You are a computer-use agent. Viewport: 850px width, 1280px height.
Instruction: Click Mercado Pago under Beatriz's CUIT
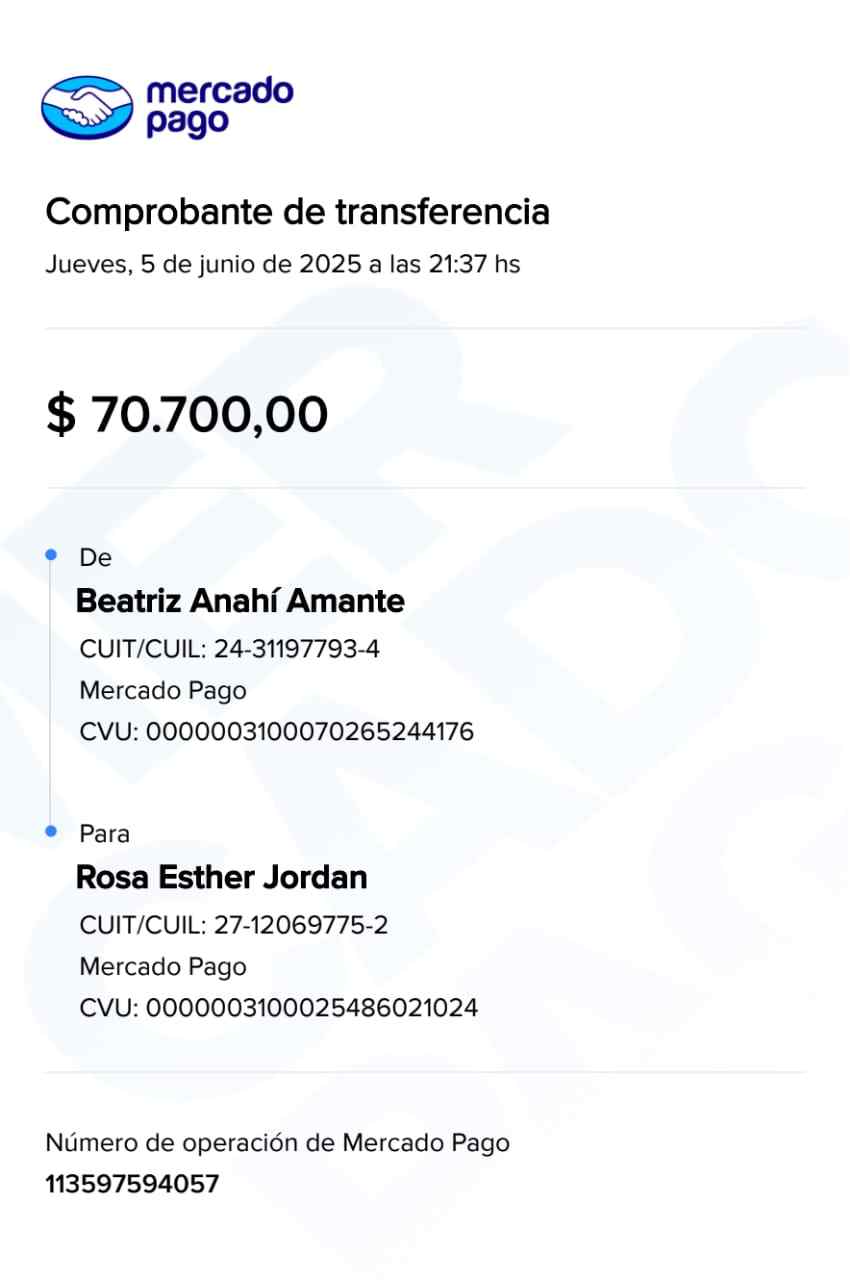click(162, 690)
